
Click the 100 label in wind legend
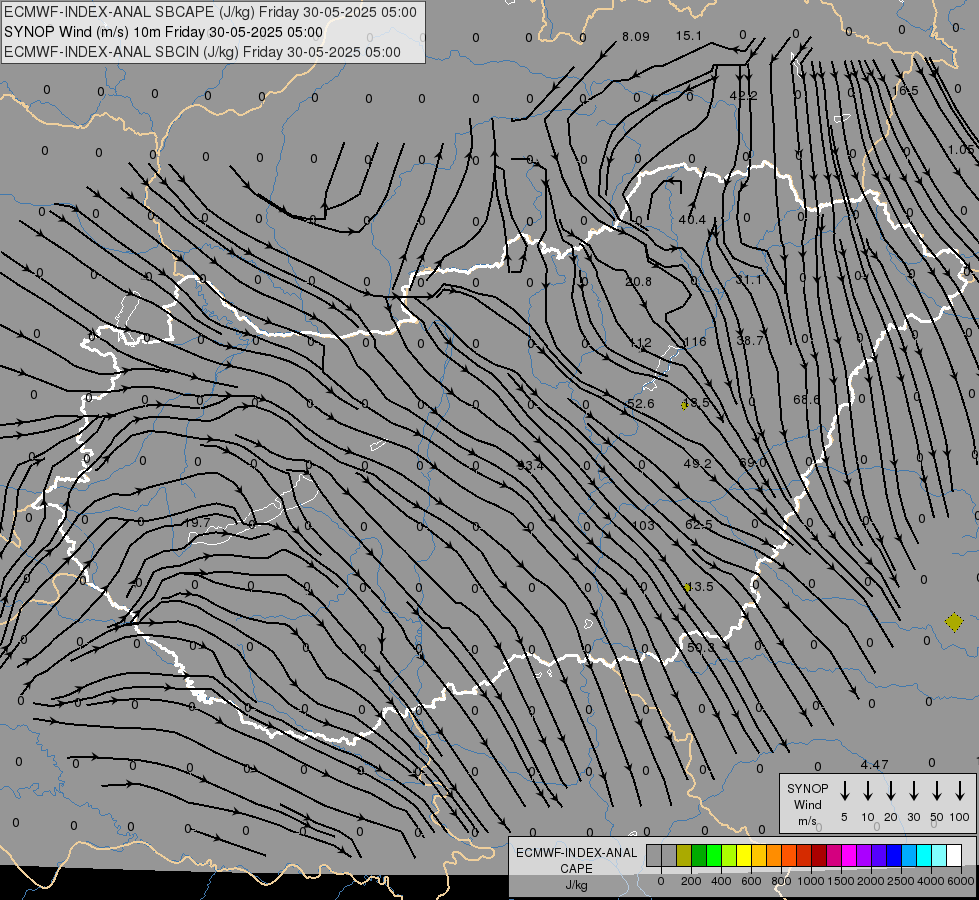click(960, 817)
